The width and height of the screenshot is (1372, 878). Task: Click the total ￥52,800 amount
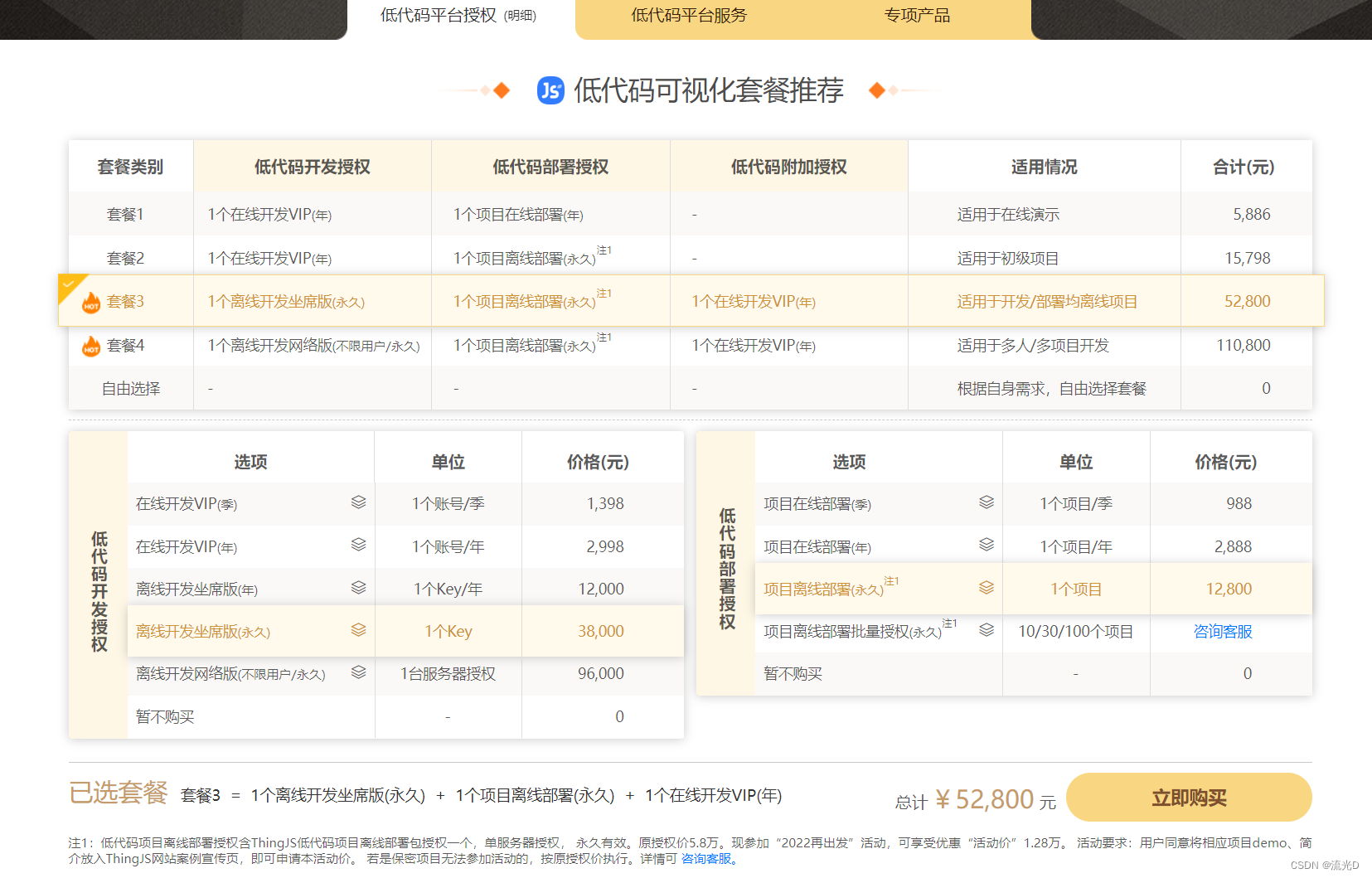[985, 799]
